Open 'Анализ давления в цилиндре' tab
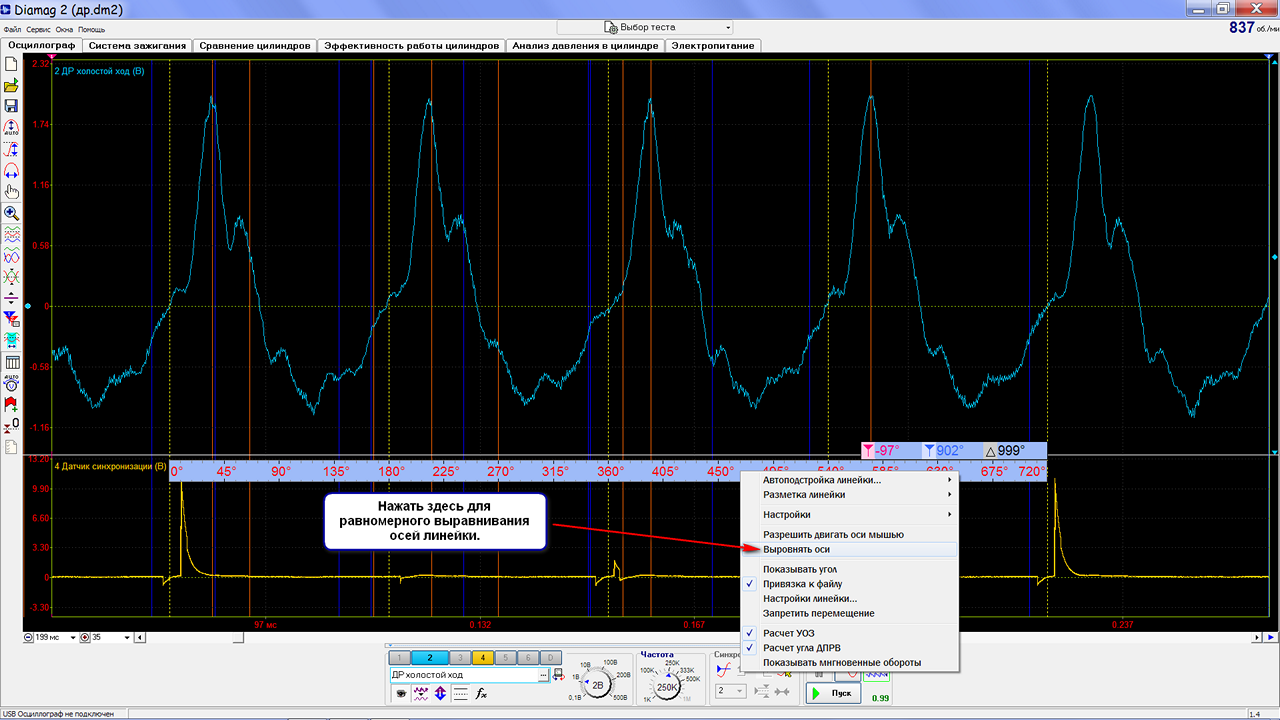 point(585,45)
